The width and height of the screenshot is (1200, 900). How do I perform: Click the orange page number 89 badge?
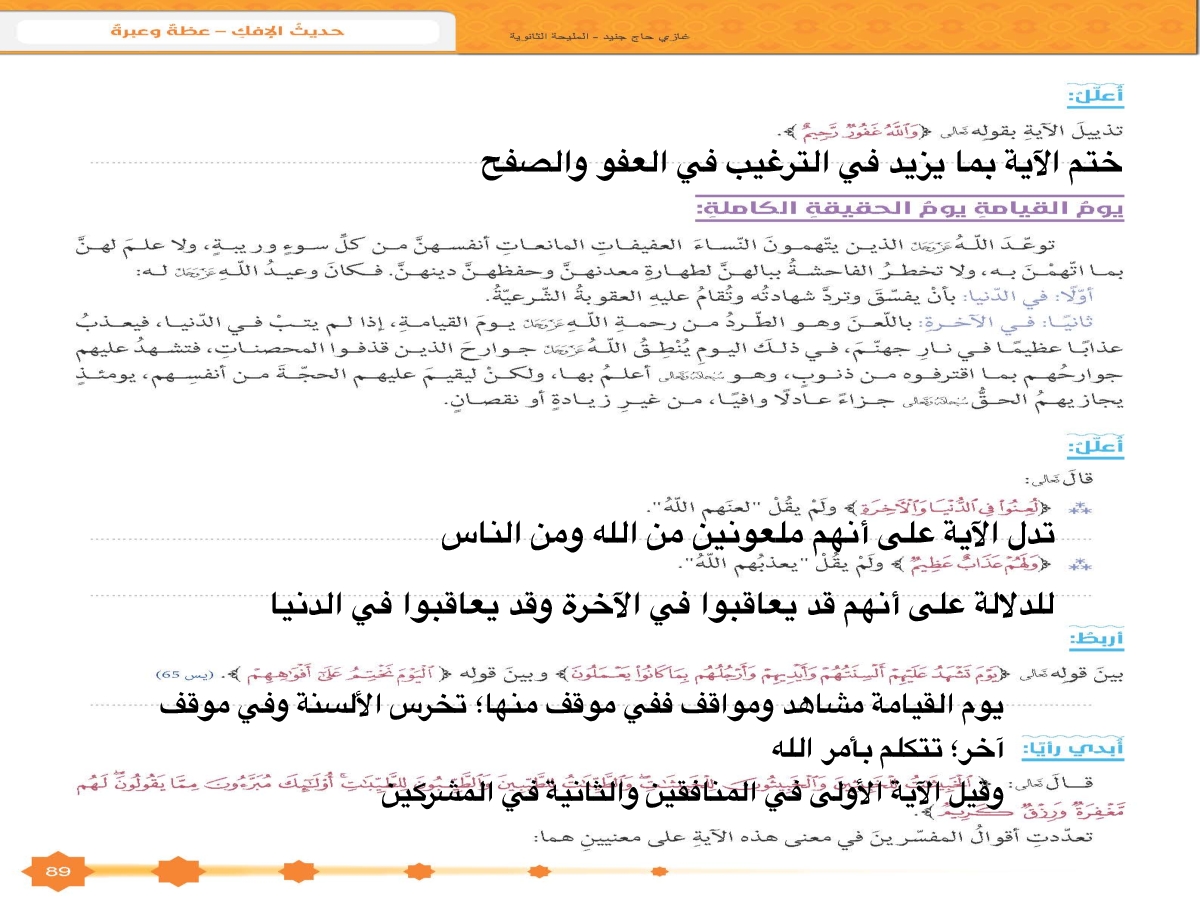point(57,870)
